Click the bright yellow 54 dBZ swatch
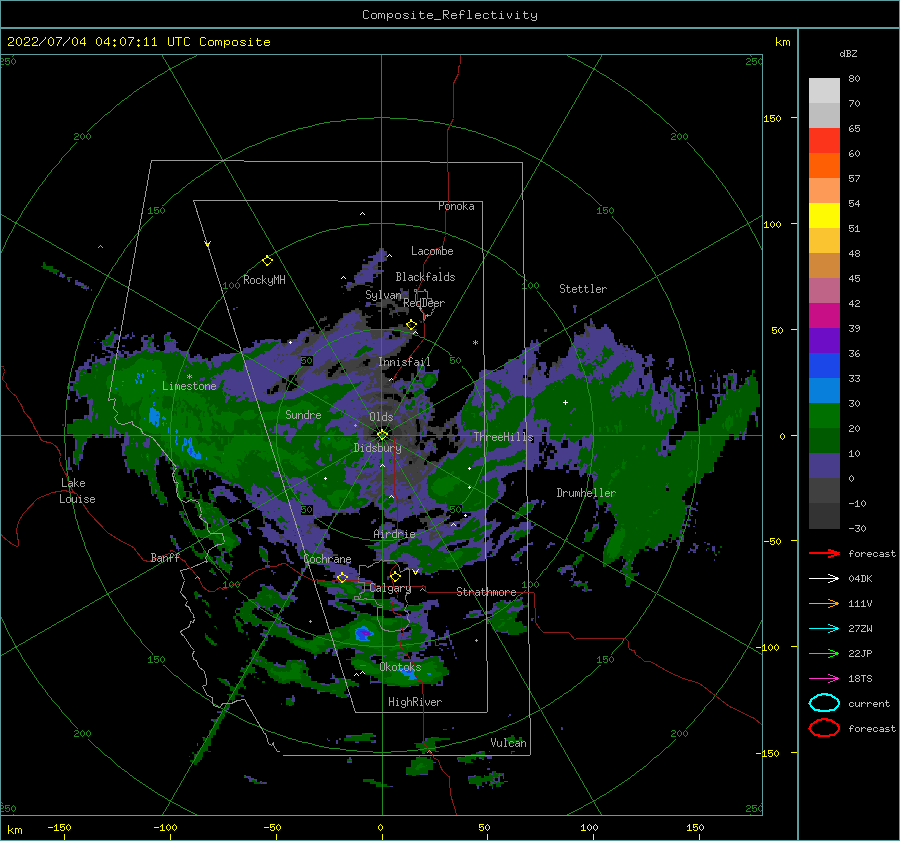This screenshot has height=841, width=900. (824, 215)
